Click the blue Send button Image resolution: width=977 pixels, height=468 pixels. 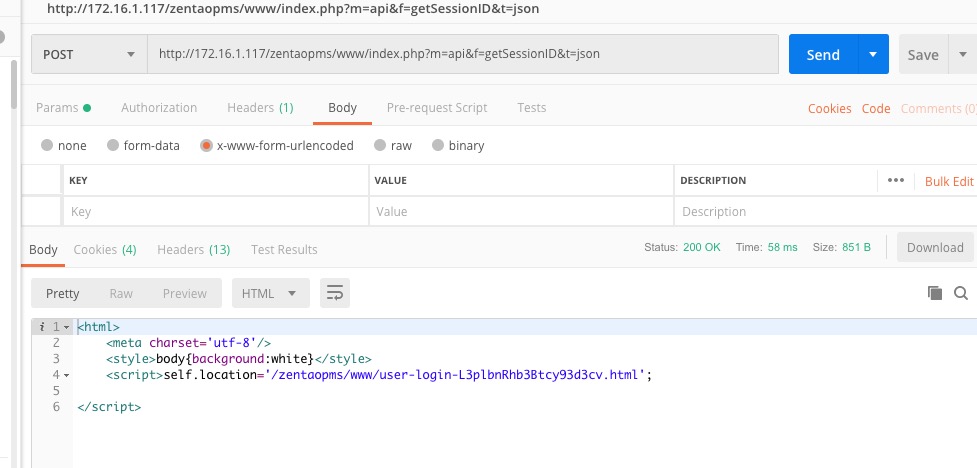(822, 55)
